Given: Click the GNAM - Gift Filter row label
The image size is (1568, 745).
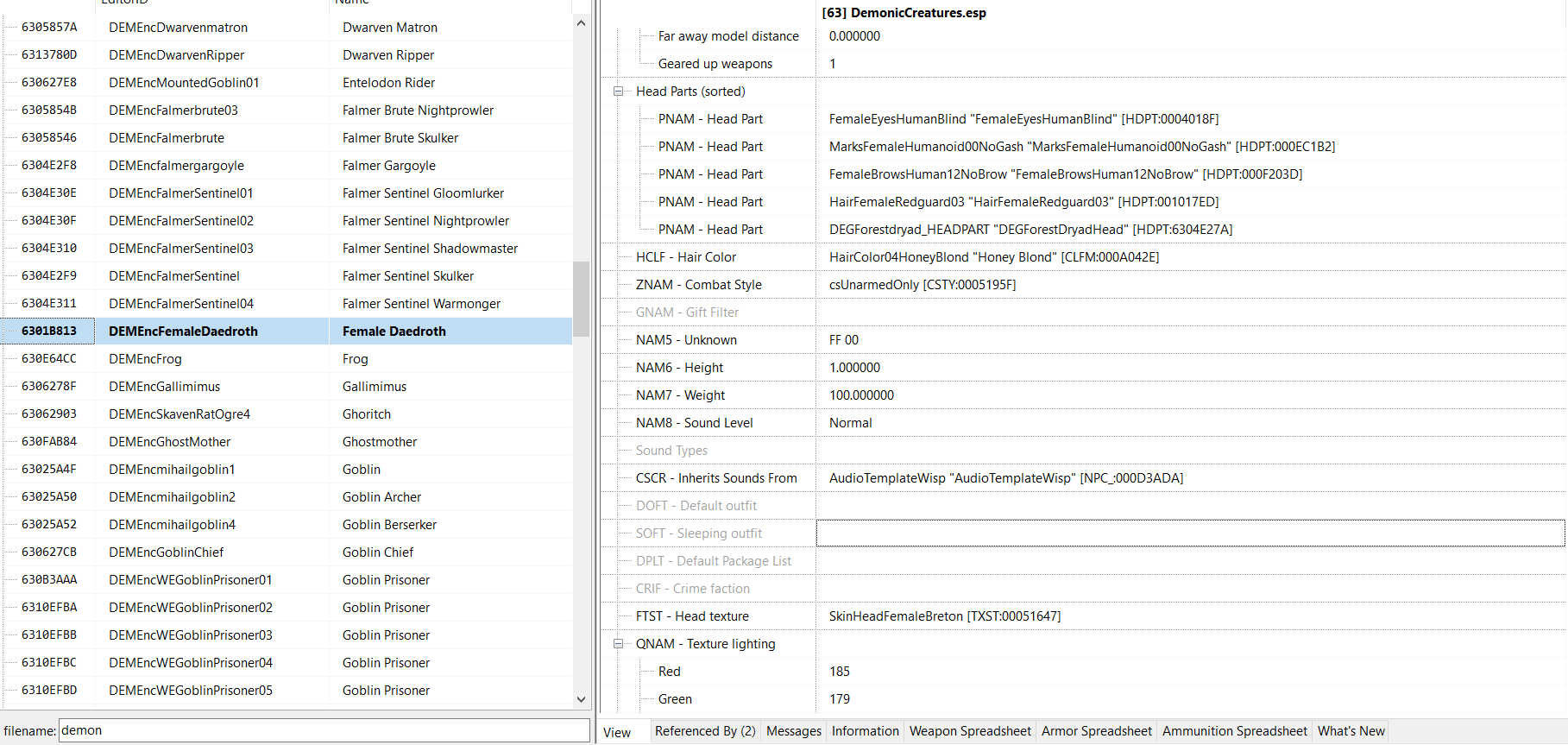Looking at the screenshot, I should [x=687, y=313].
